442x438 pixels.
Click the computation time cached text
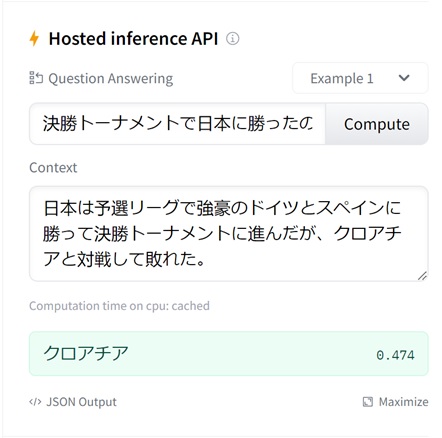[x=119, y=306]
